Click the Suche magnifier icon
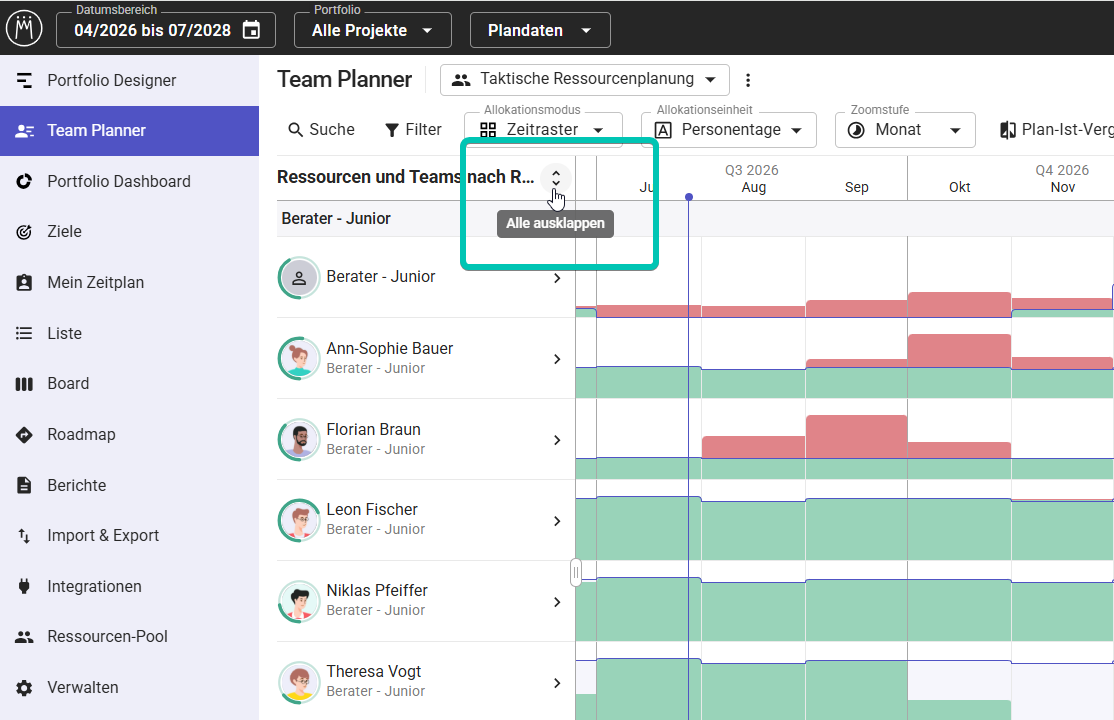The width and height of the screenshot is (1114, 720). click(x=296, y=129)
